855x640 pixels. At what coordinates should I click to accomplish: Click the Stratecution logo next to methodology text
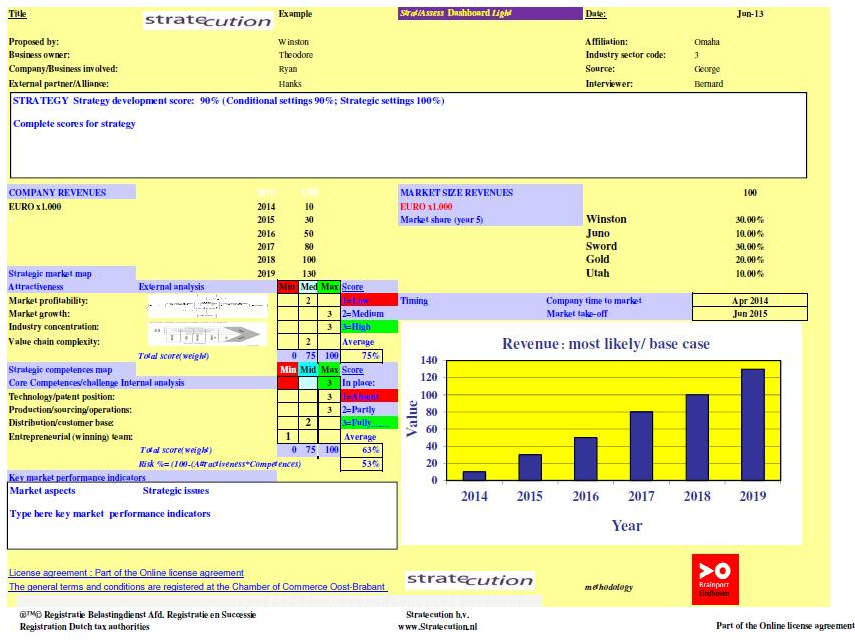point(469,580)
